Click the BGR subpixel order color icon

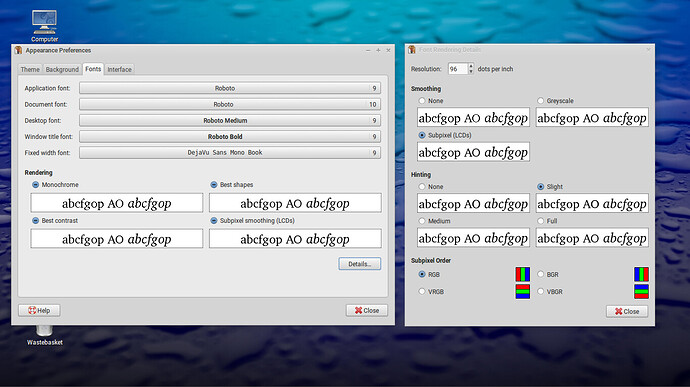641,274
